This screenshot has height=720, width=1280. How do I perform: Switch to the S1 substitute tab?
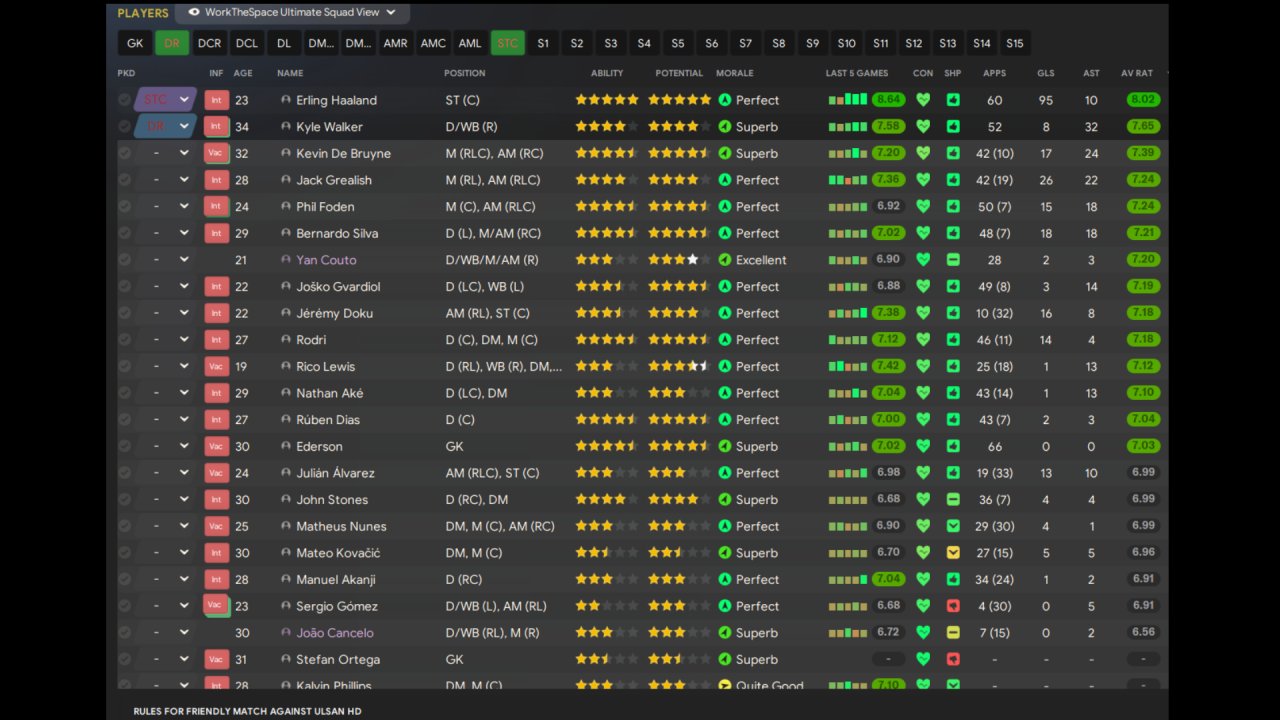pos(543,43)
